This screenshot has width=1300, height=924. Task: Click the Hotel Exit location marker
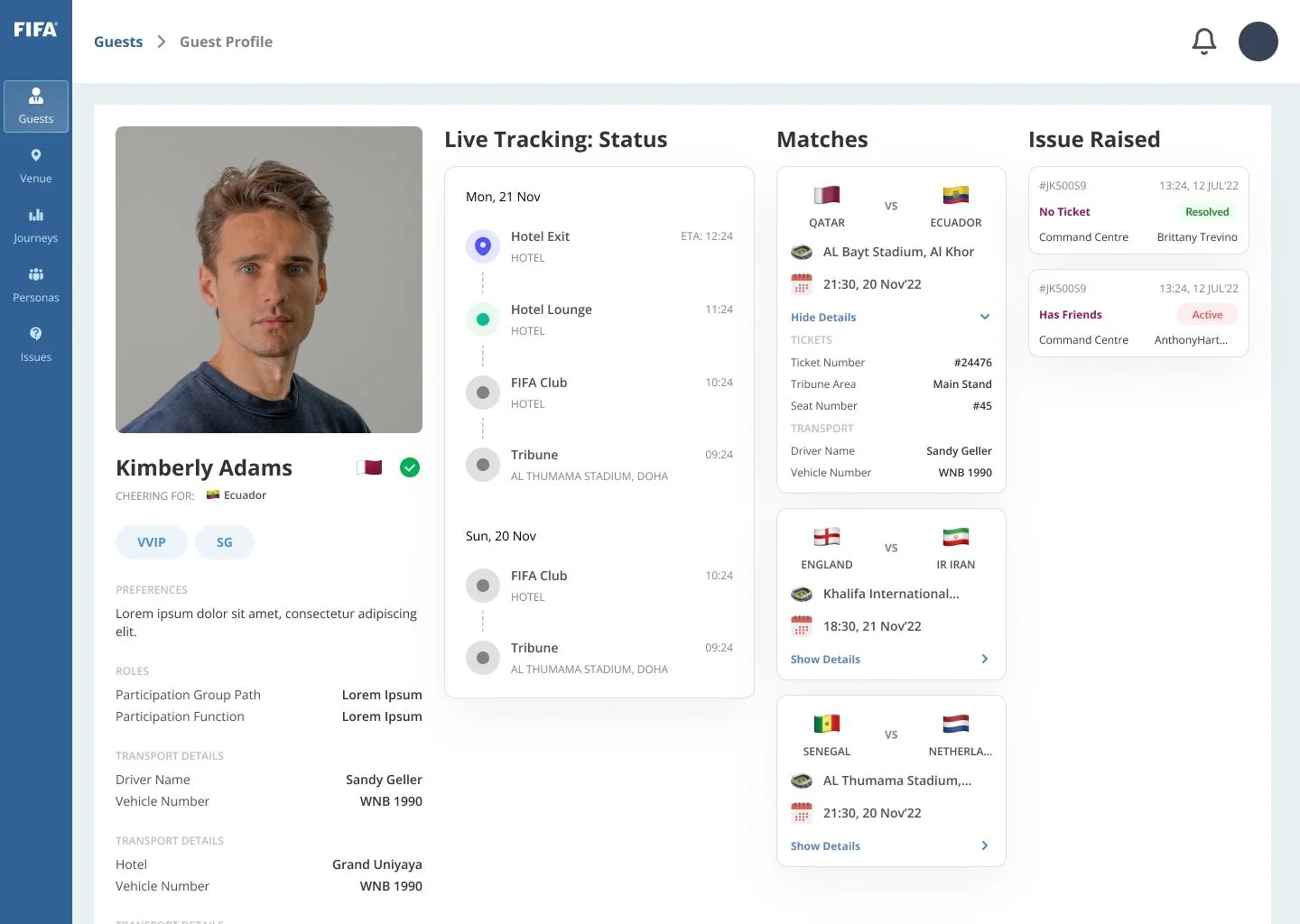point(483,245)
